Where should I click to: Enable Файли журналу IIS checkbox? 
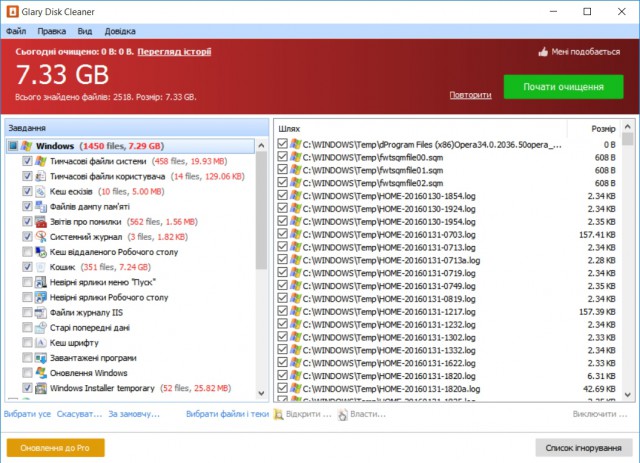[x=27, y=312]
